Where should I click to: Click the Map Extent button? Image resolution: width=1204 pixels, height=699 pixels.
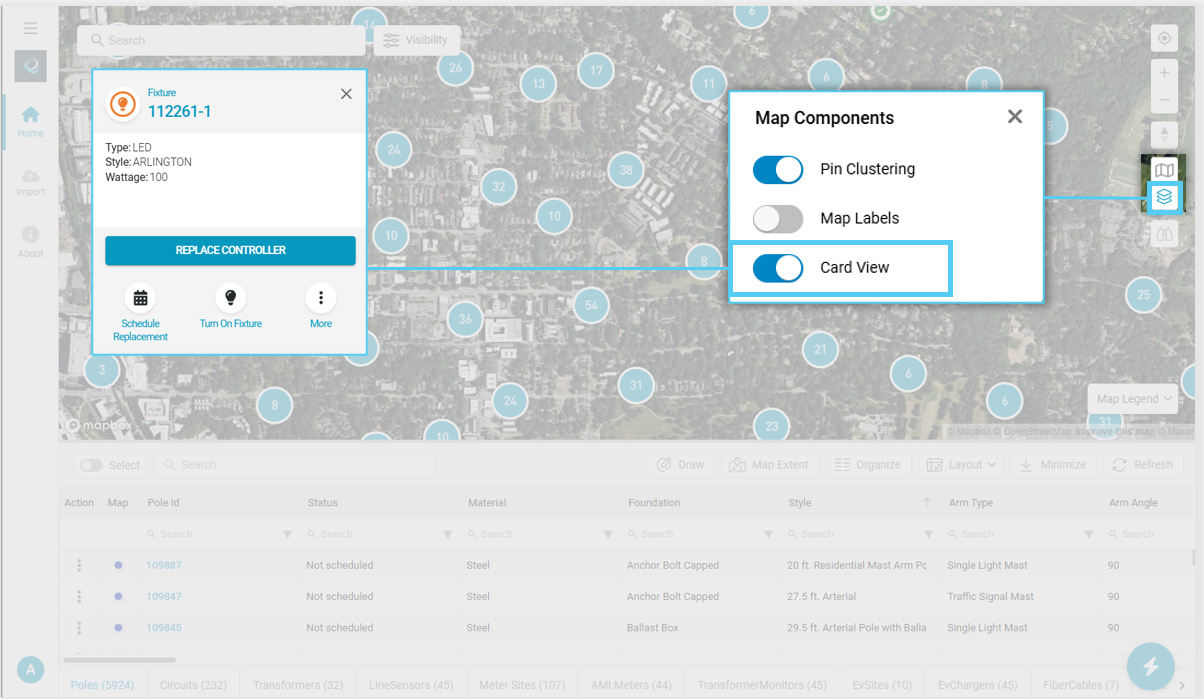click(769, 465)
